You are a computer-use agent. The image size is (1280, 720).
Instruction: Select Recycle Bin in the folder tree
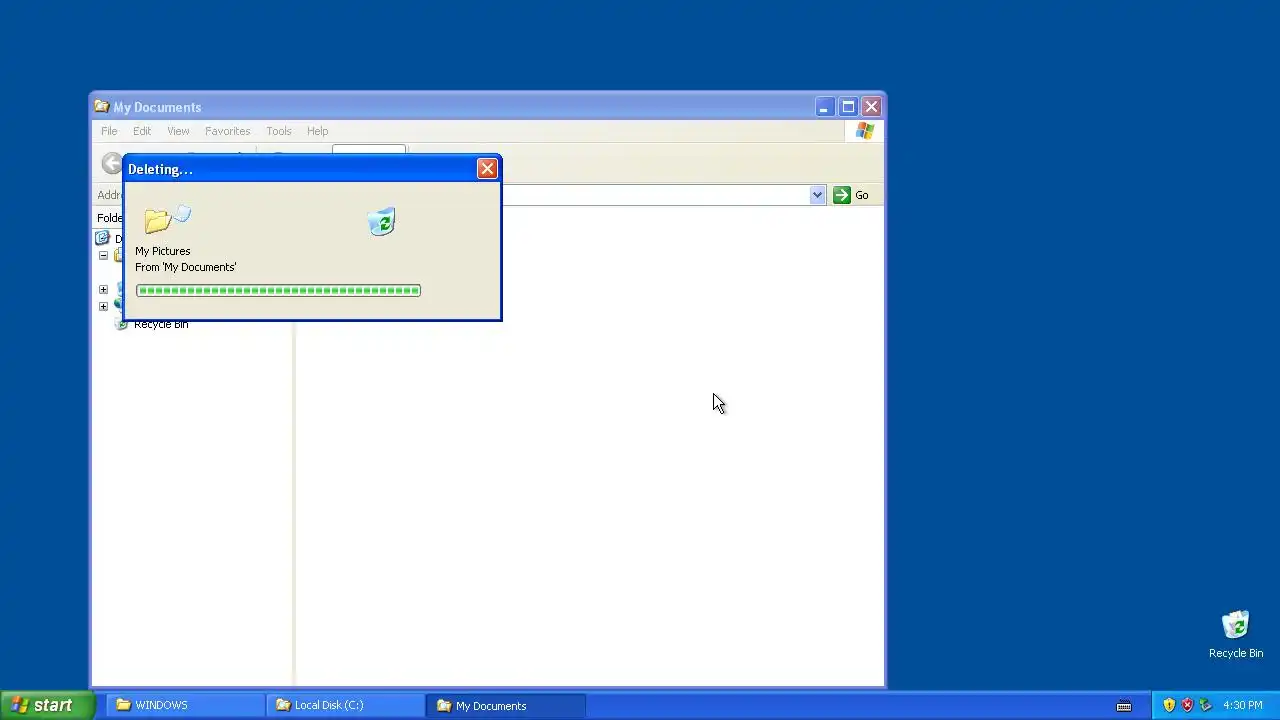point(160,324)
